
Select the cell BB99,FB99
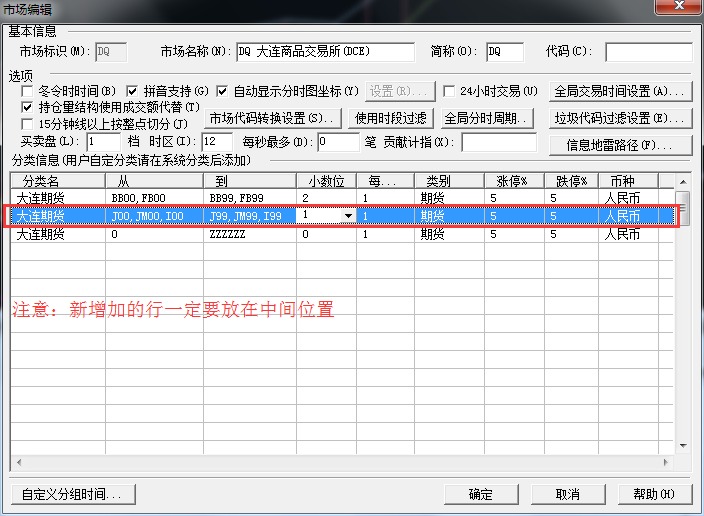(x=250, y=198)
